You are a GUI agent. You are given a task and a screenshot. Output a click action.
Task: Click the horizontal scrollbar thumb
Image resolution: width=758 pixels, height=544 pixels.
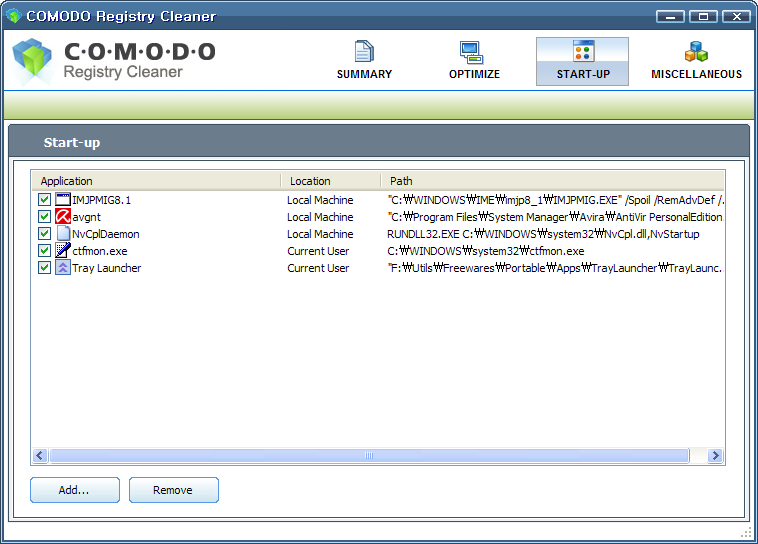(369, 456)
